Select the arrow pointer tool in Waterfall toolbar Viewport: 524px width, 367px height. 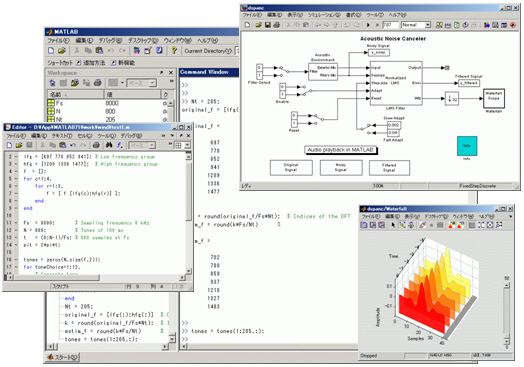tap(393, 225)
